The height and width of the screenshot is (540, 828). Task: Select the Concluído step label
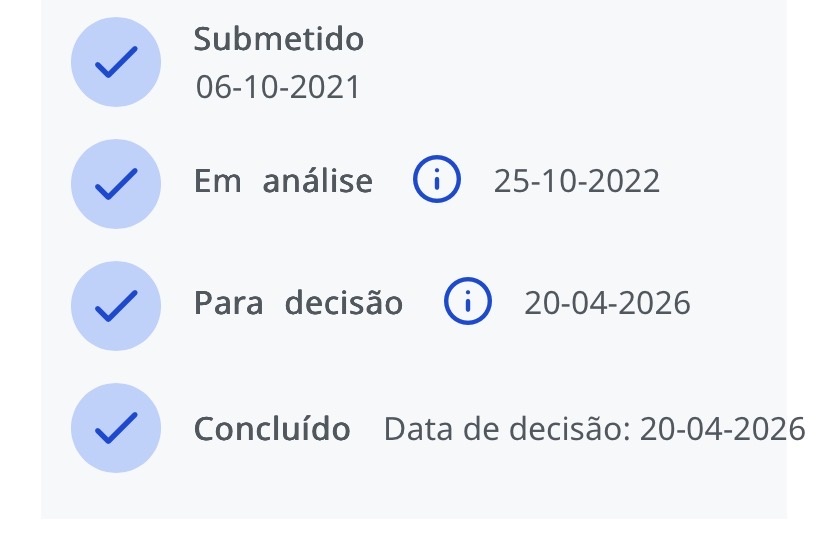pos(272,428)
